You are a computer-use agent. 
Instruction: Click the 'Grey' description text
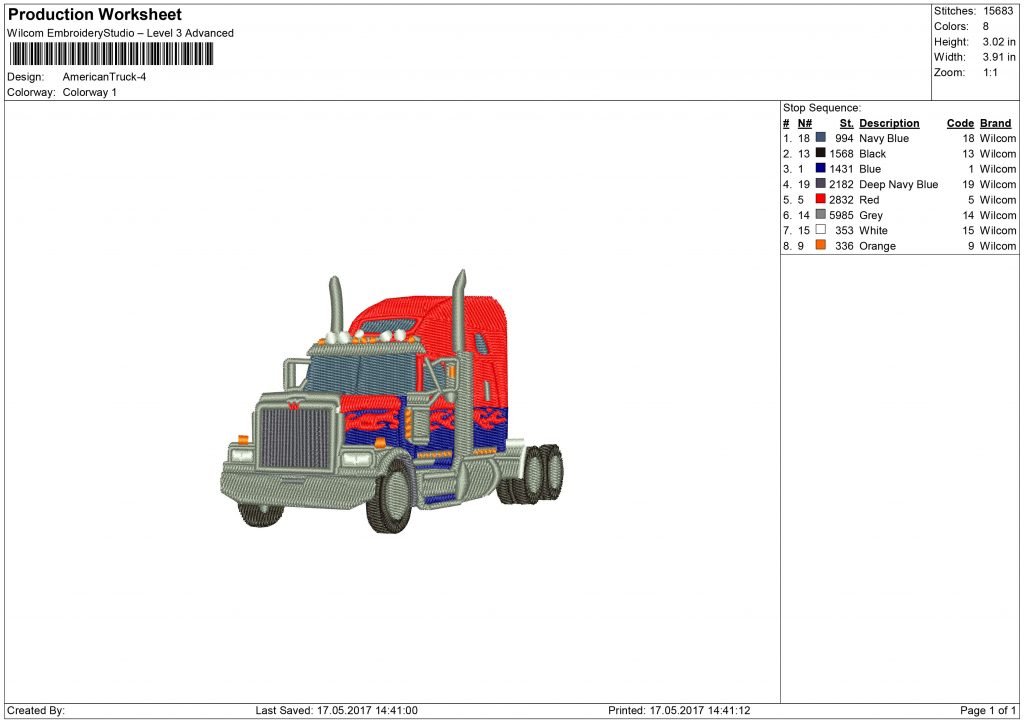click(871, 216)
